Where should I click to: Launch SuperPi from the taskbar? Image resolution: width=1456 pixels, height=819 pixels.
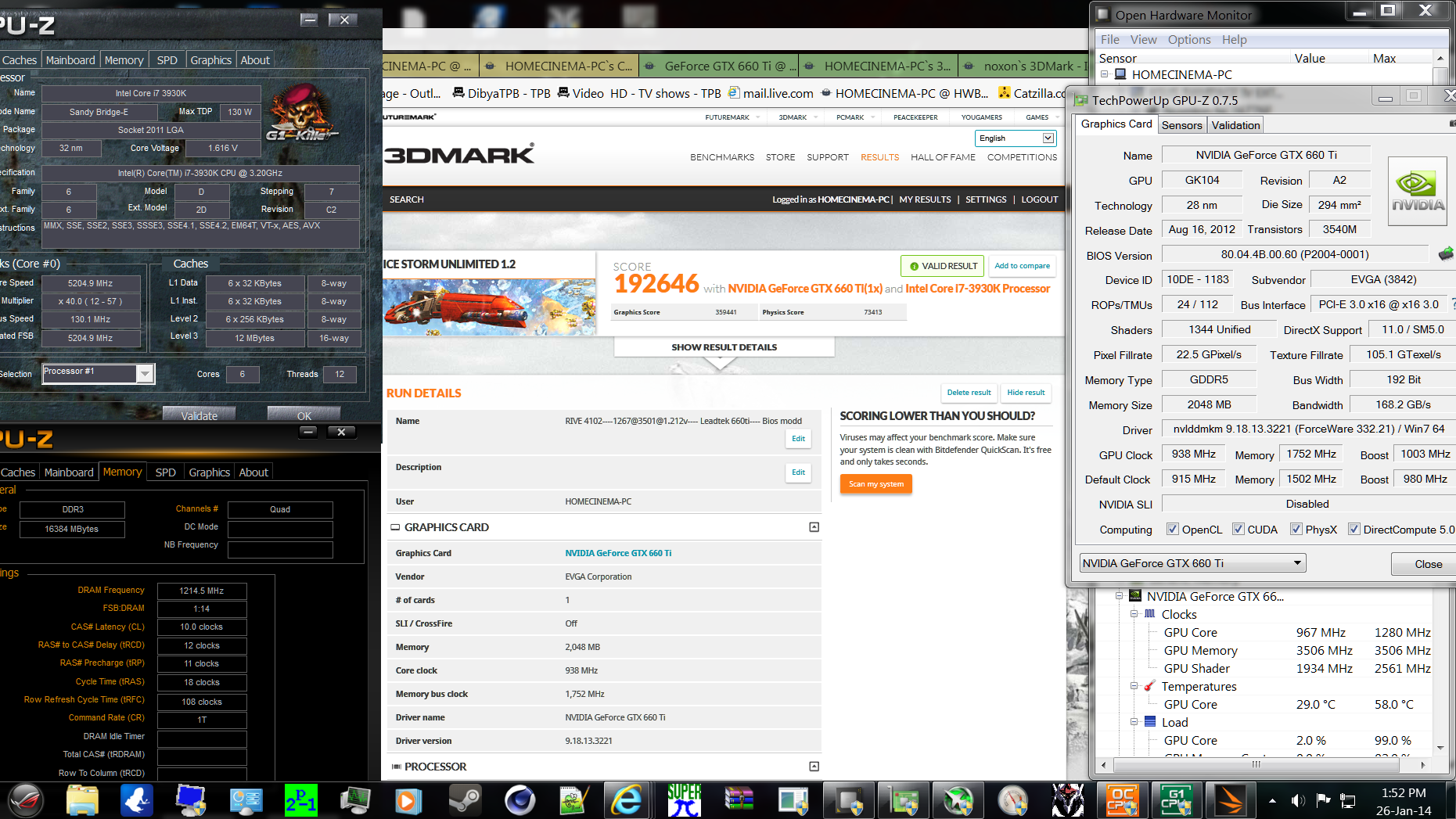click(x=684, y=800)
